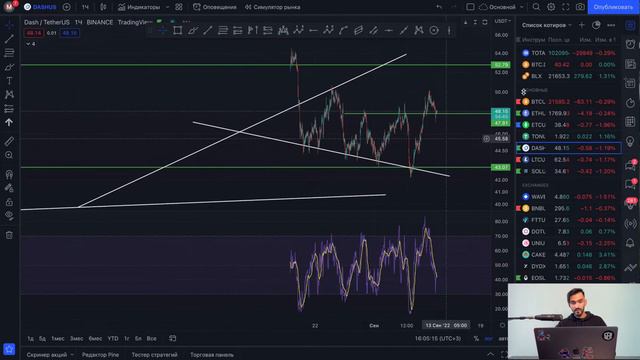Open the Тестер стратегий tab
The height and width of the screenshot is (360, 640).
click(x=154, y=355)
